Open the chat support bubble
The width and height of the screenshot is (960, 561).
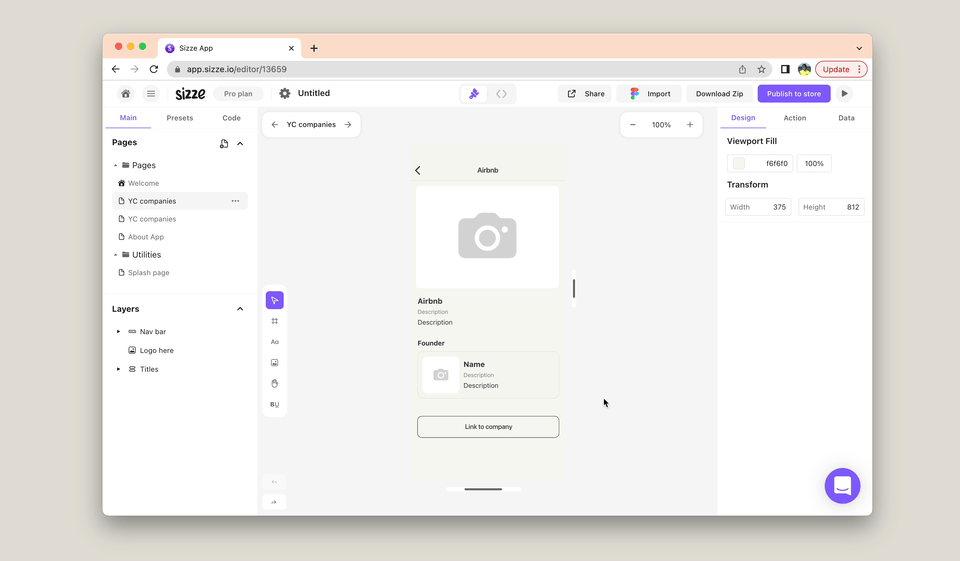pos(842,486)
